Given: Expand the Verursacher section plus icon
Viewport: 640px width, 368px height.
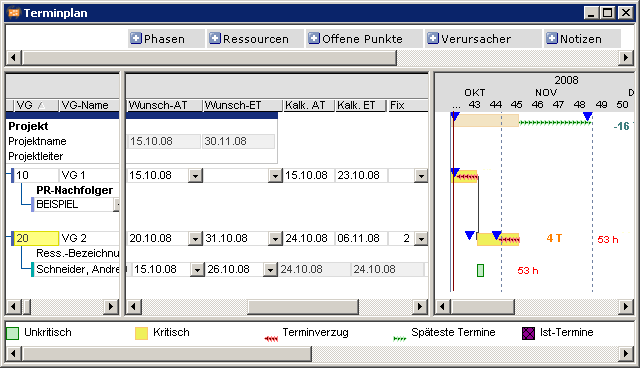Looking at the screenshot, I should (x=433, y=38).
